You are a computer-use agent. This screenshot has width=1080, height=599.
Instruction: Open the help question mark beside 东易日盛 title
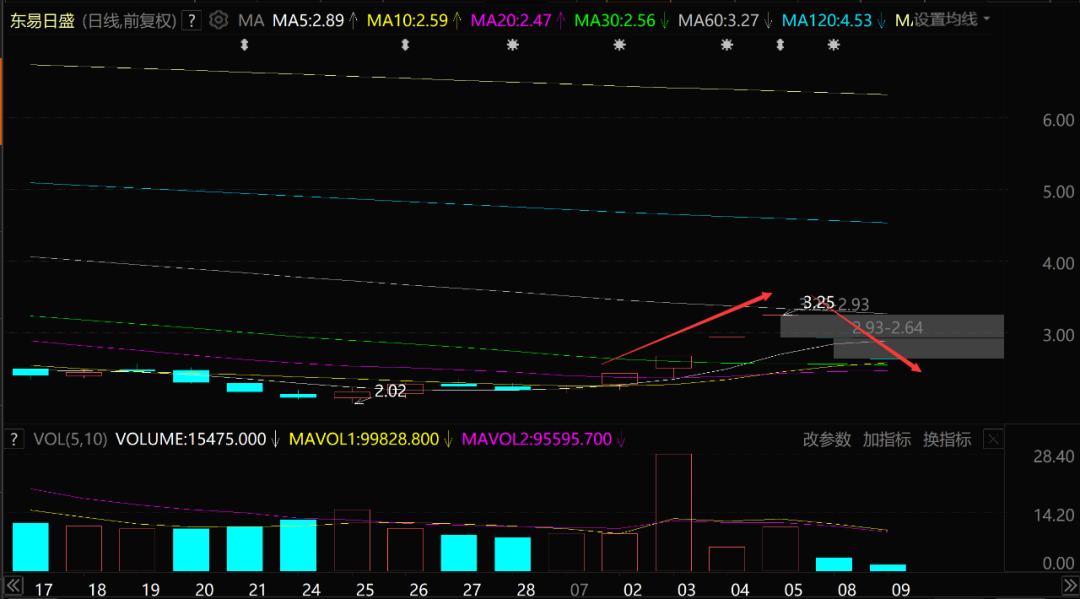(191, 21)
